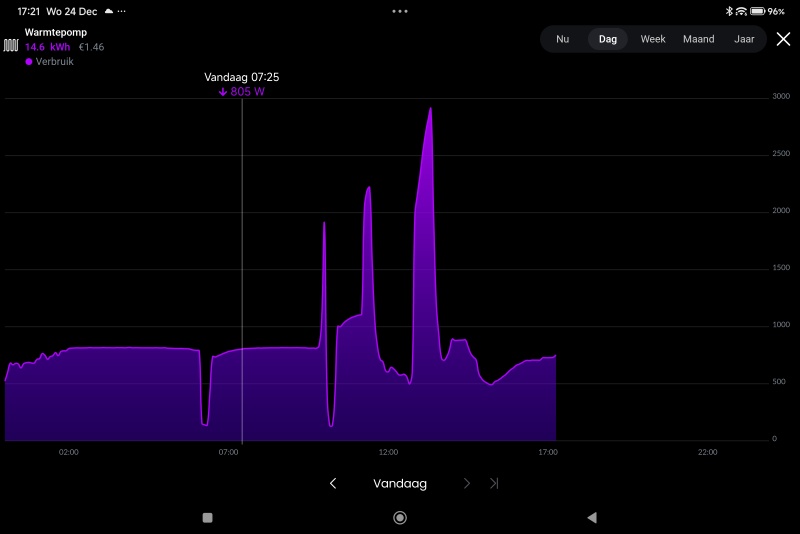Image resolution: width=800 pixels, height=534 pixels.
Task: Tap the Android home circle button
Action: (400, 518)
